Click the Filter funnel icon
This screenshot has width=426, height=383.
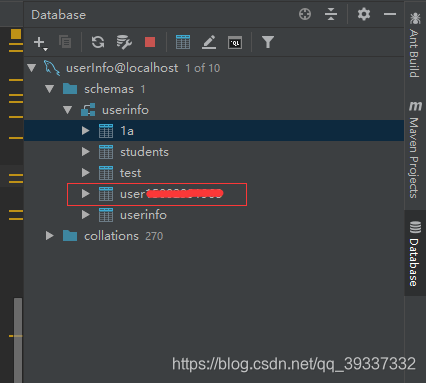click(x=268, y=42)
